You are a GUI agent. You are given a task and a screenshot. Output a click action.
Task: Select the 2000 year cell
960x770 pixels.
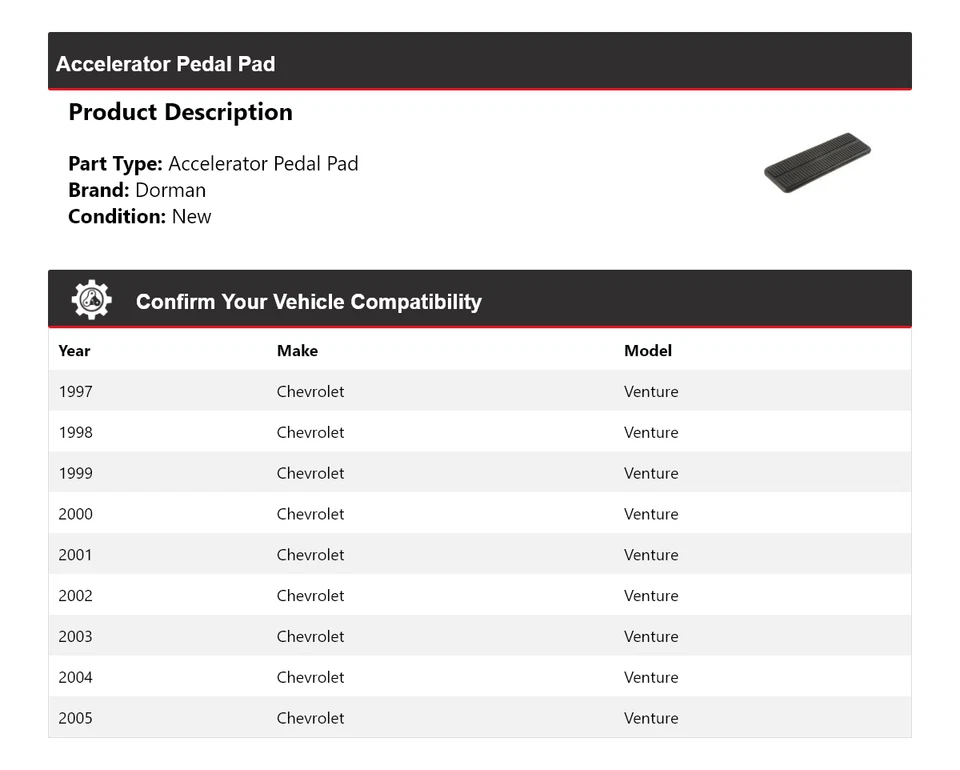tap(75, 515)
